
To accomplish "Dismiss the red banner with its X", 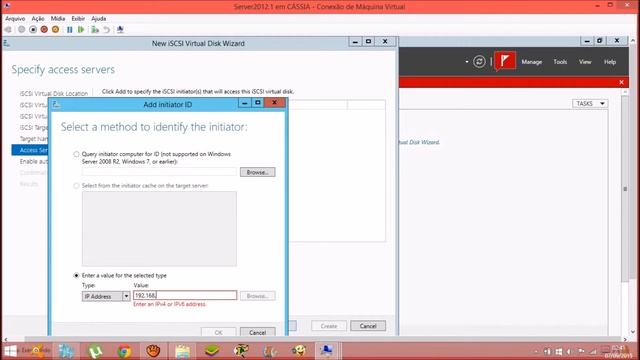I will point(621,82).
